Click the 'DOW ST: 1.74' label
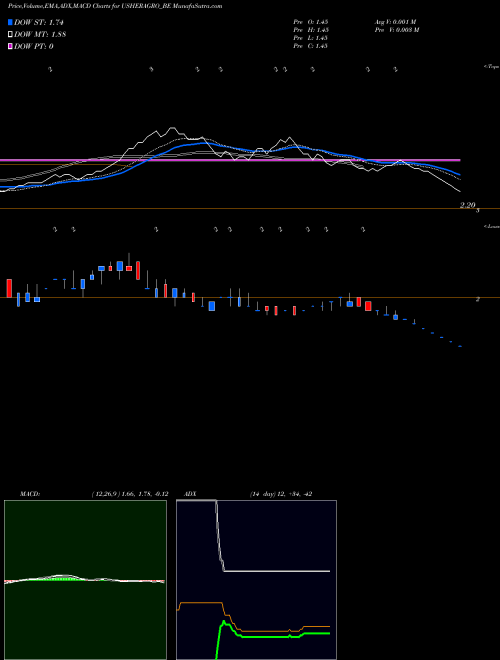Image resolution: width=500 pixels, height=660 pixels. pyautogui.click(x=39, y=22)
